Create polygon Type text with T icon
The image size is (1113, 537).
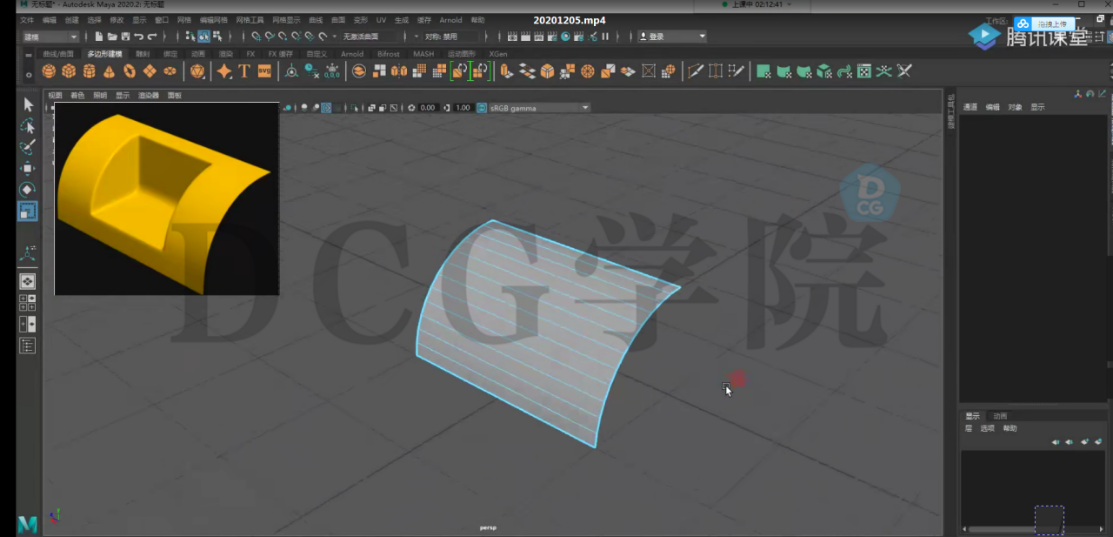point(244,71)
